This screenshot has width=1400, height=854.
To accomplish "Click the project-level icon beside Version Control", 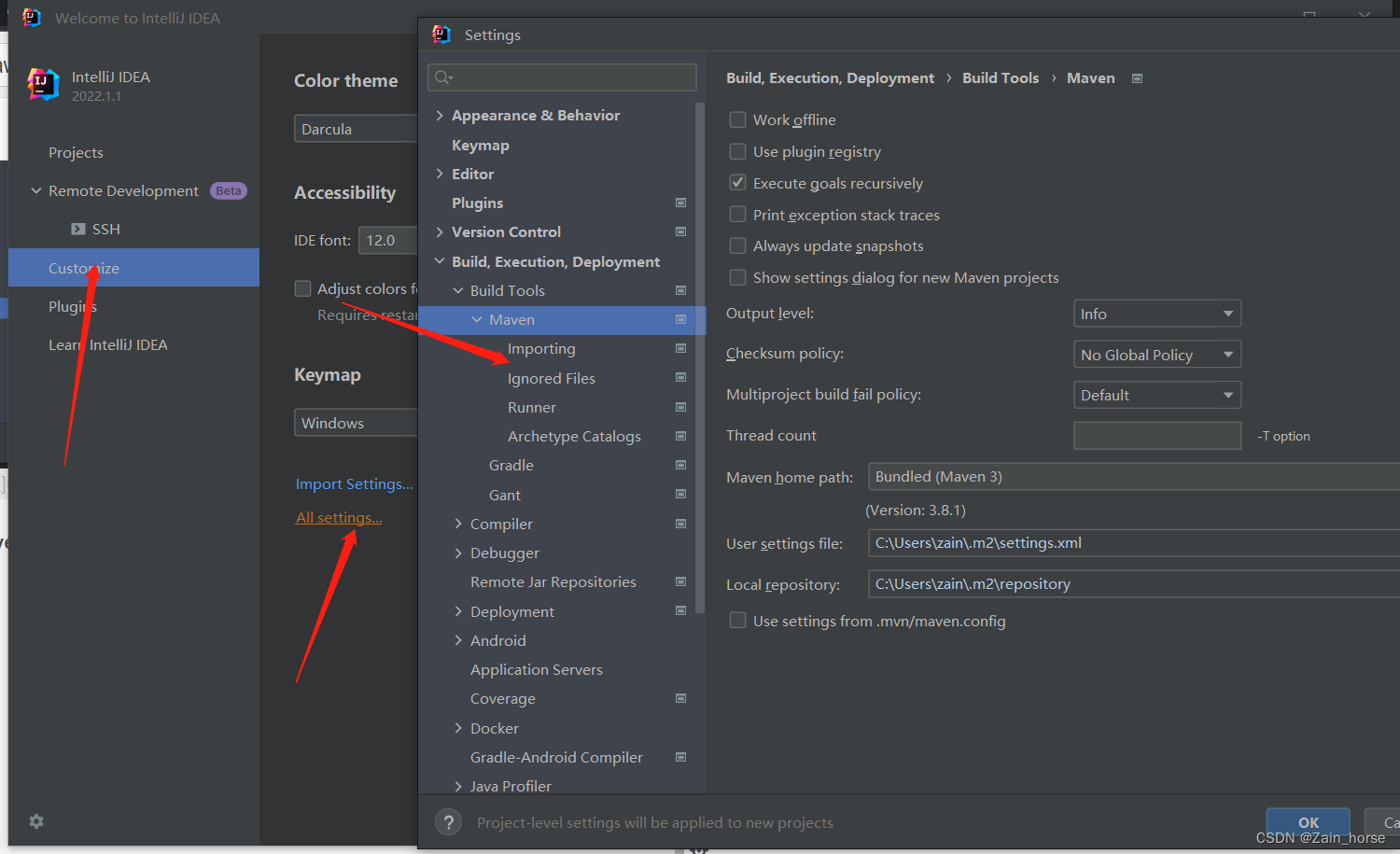I will point(680,231).
